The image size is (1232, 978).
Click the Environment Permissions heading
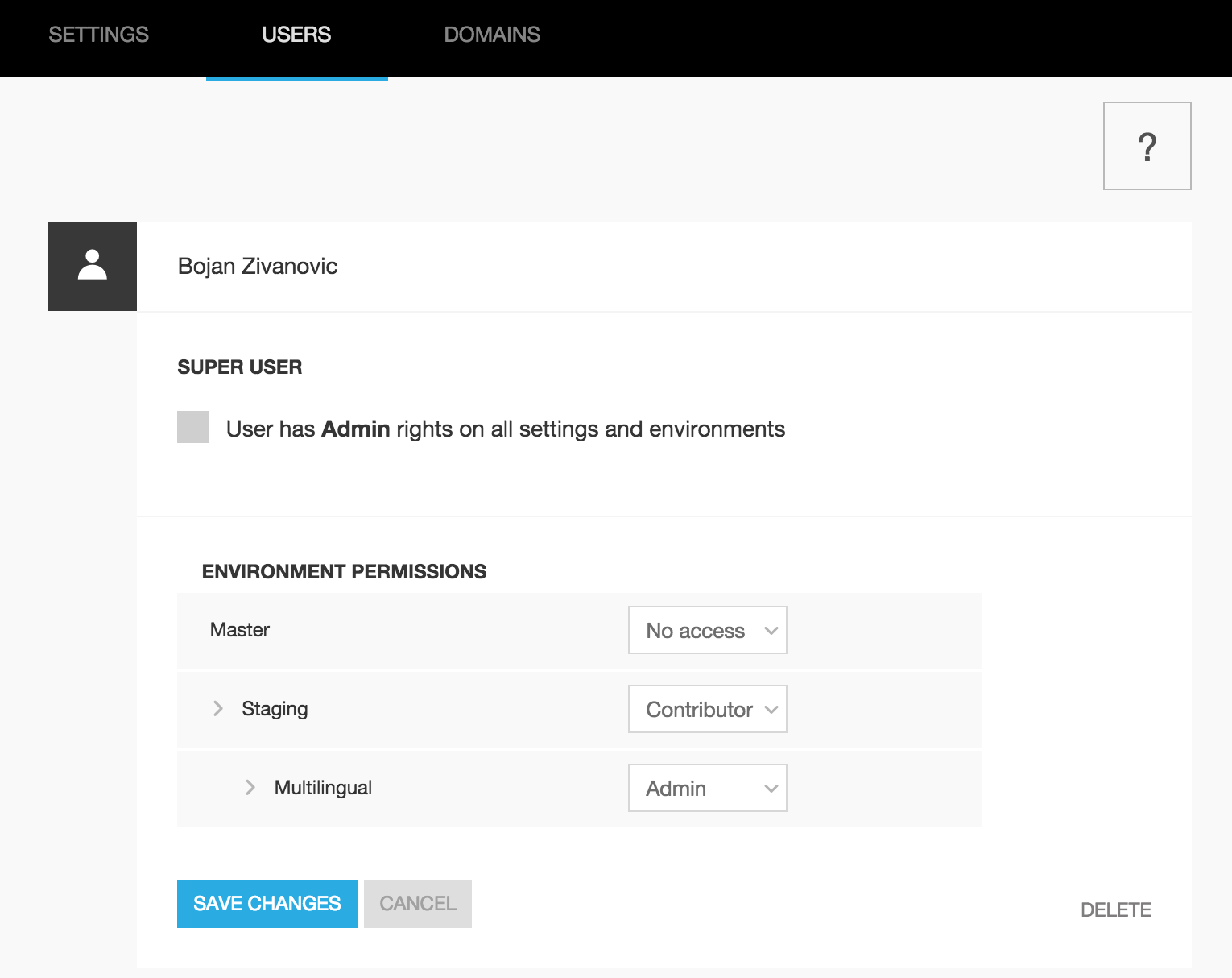coord(344,571)
